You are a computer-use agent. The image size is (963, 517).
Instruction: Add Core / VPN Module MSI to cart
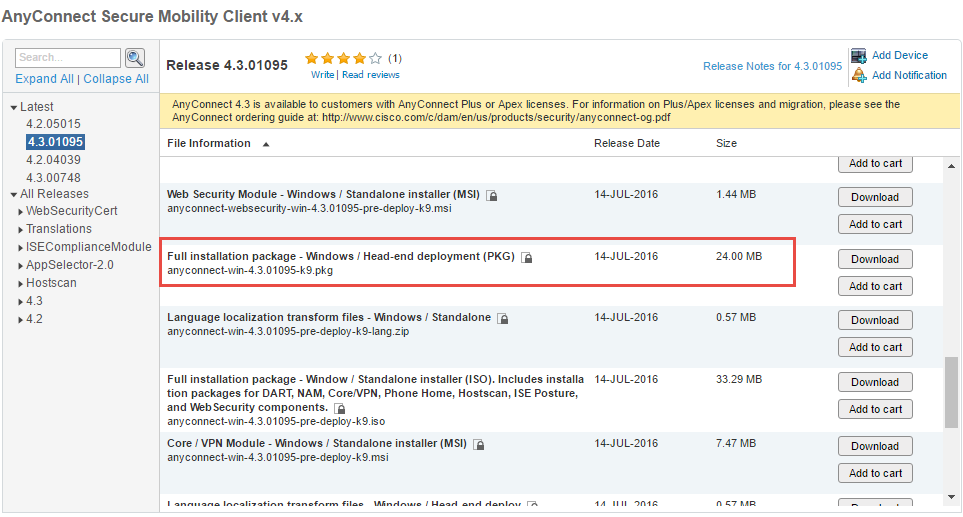tap(875, 473)
